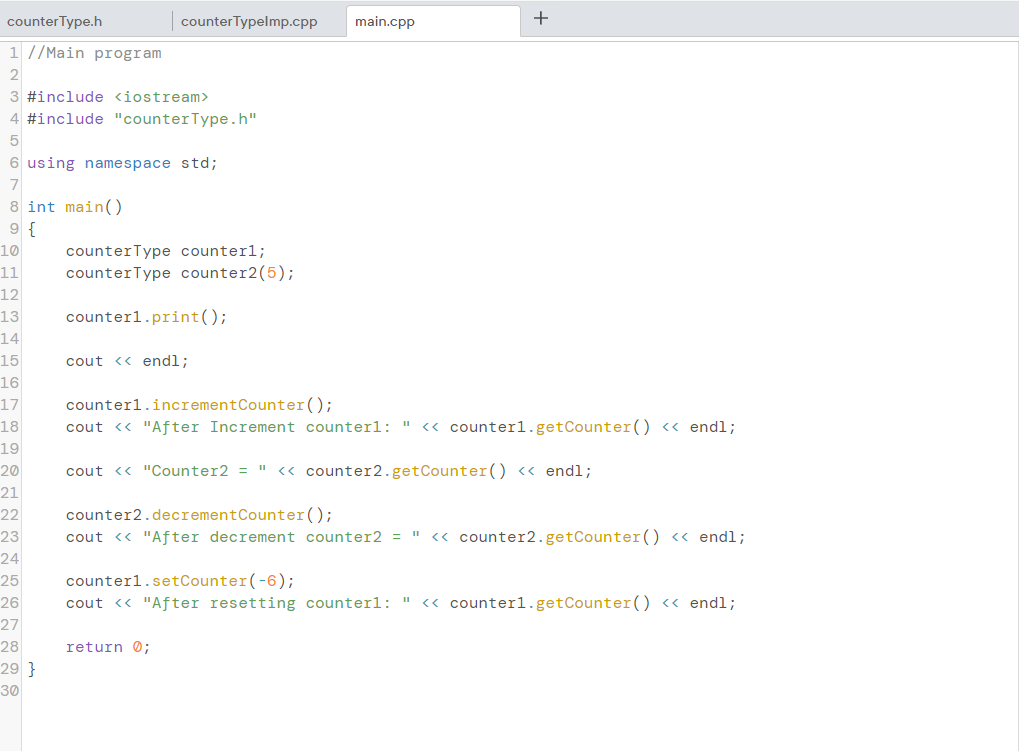Click the counterType.h include string on line 4
Screen dimensions: 1019x751
(x=186, y=118)
